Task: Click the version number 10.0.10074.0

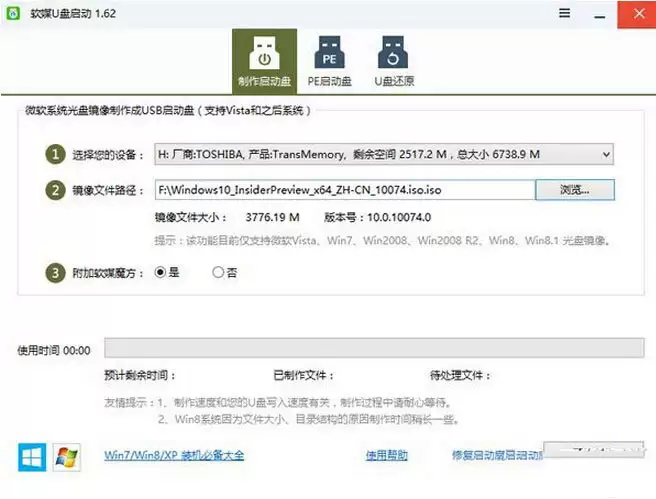Action: pyautogui.click(x=399, y=217)
